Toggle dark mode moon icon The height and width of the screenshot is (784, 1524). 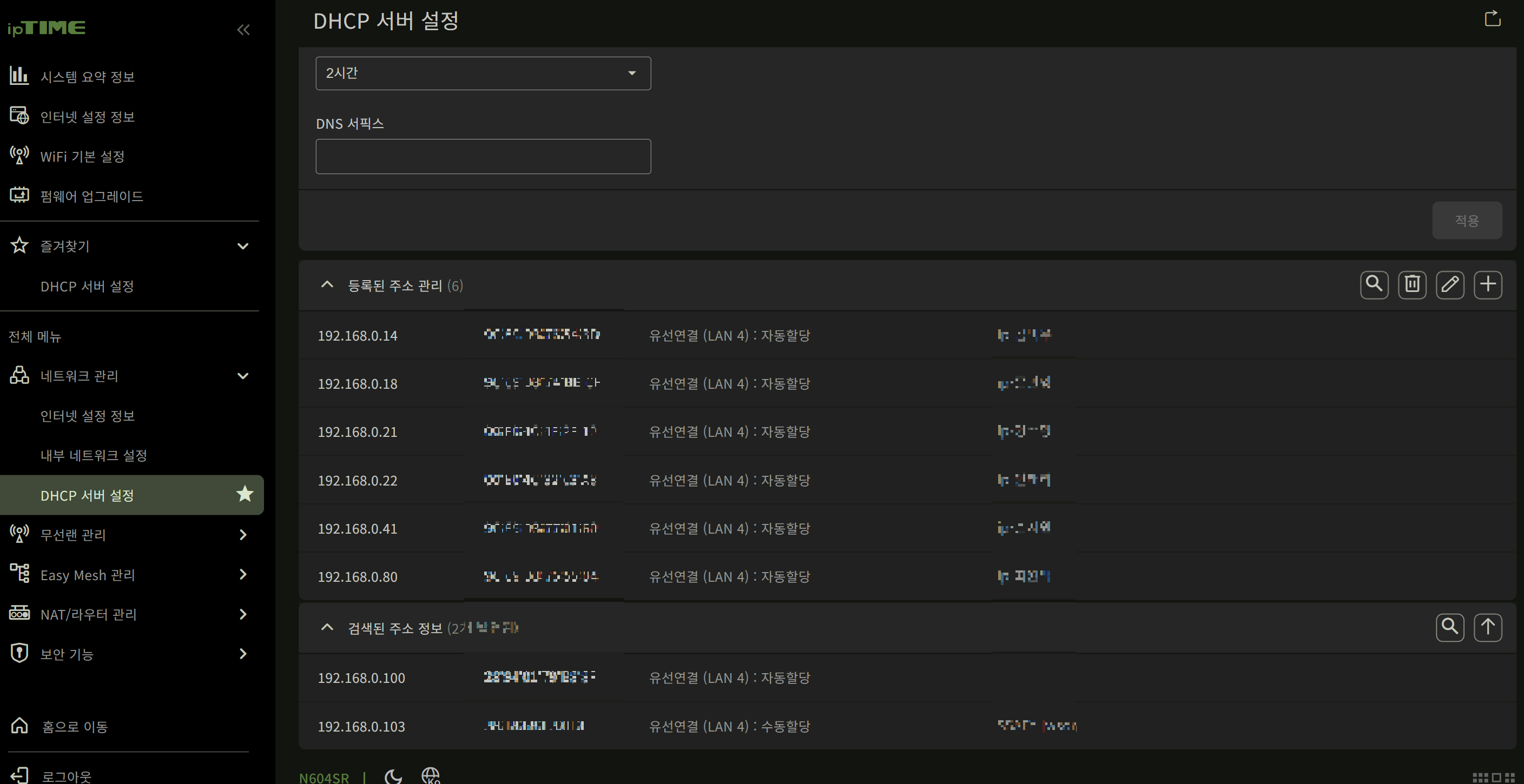tap(393, 776)
